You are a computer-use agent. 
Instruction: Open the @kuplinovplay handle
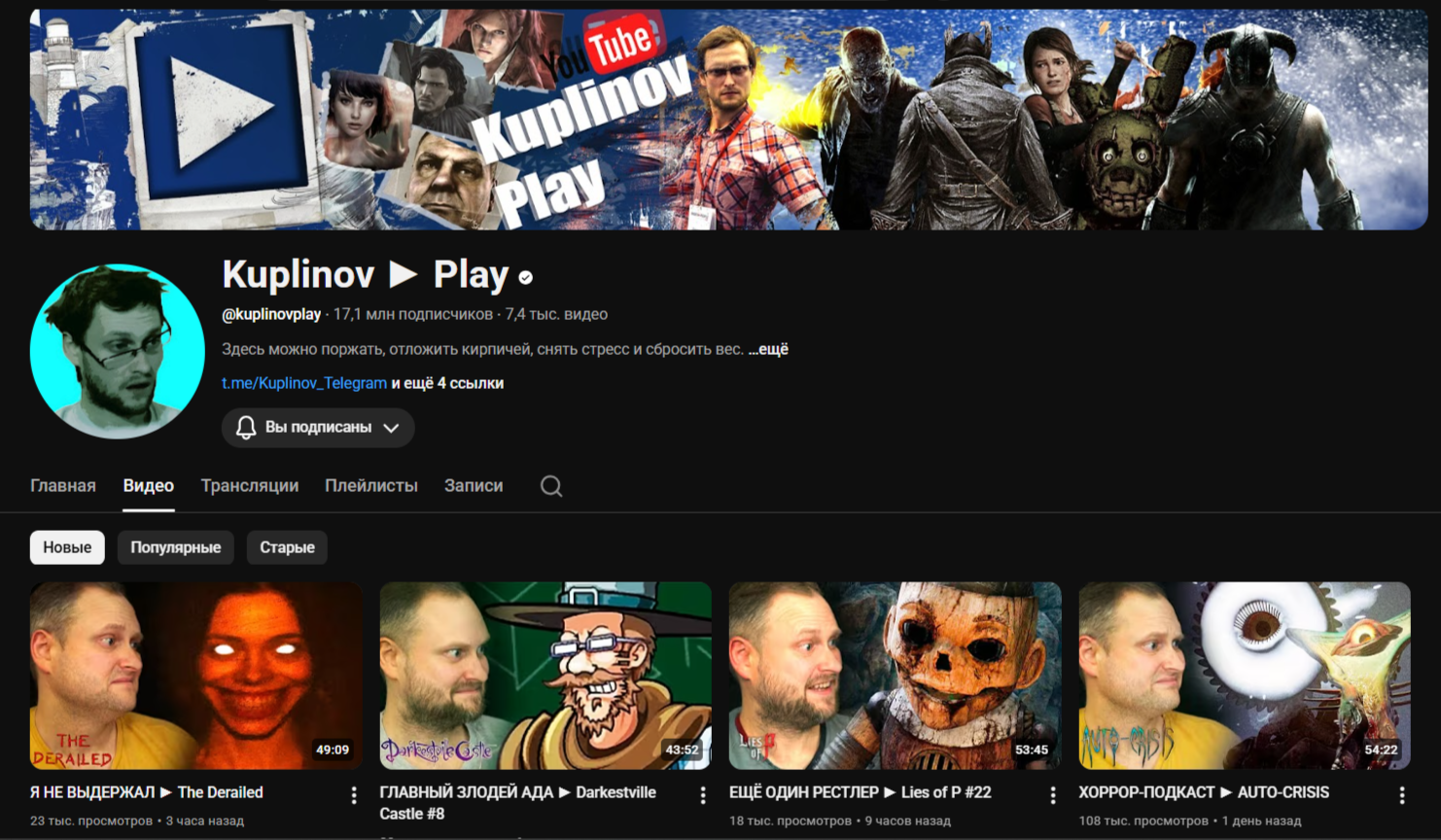pos(271,314)
